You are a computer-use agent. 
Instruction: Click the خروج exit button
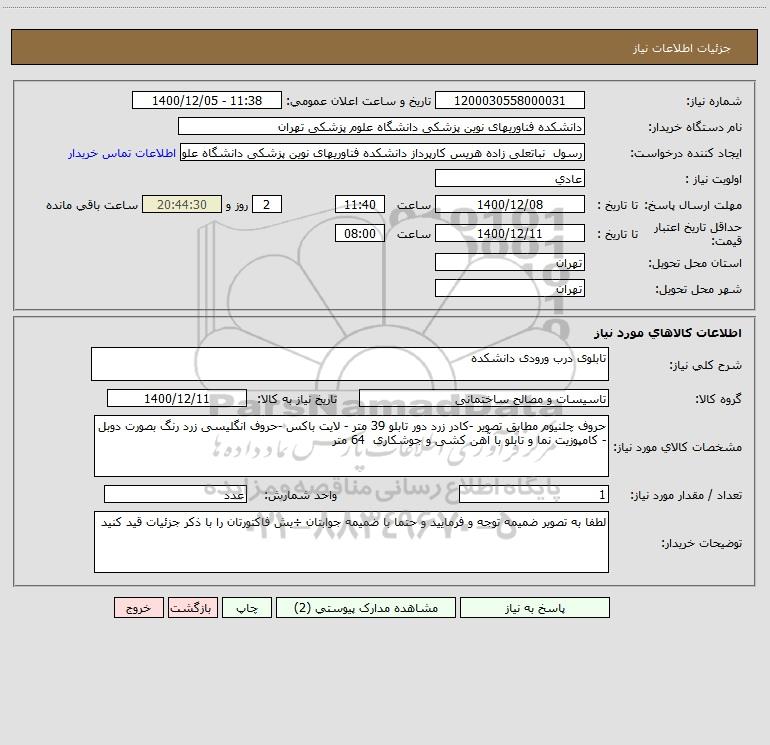(138, 607)
